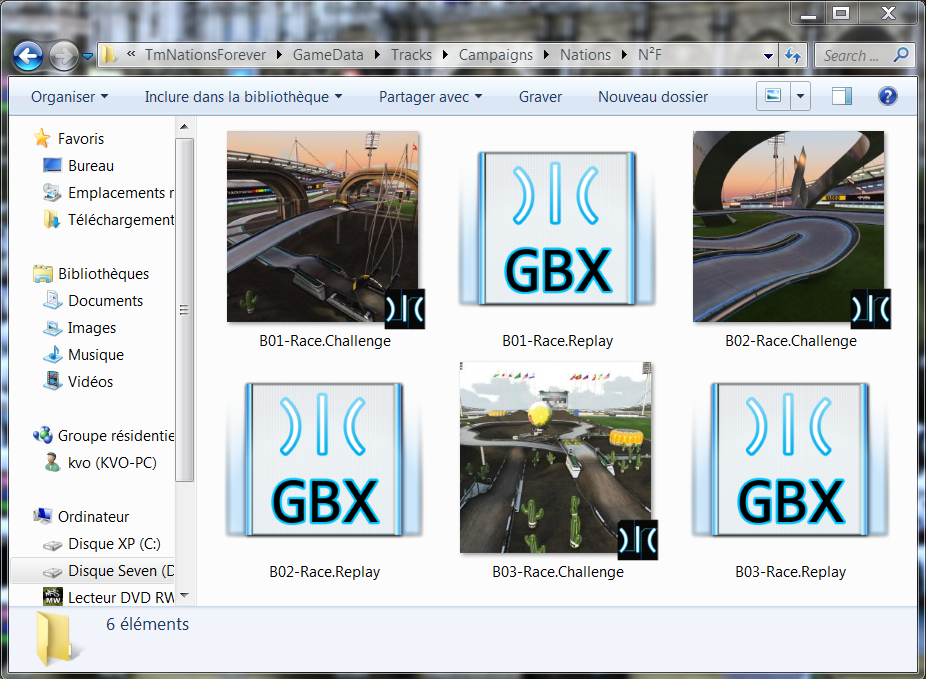Navigate to the Tracks breadcrumb
This screenshot has width=926, height=679.
coord(411,55)
